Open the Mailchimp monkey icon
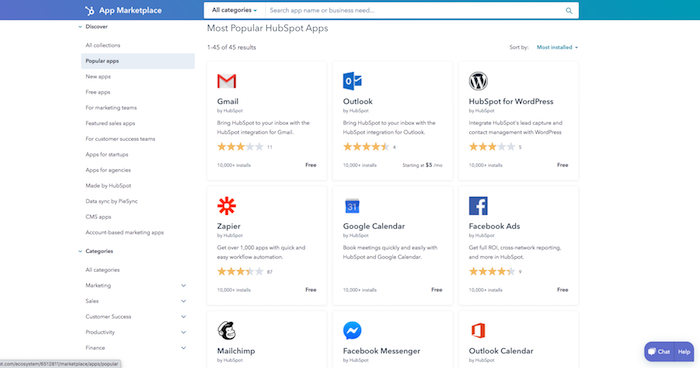 [226, 330]
